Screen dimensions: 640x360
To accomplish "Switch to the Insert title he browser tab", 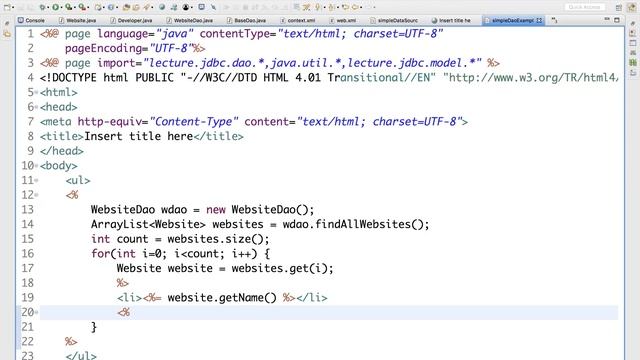I will pos(451,20).
